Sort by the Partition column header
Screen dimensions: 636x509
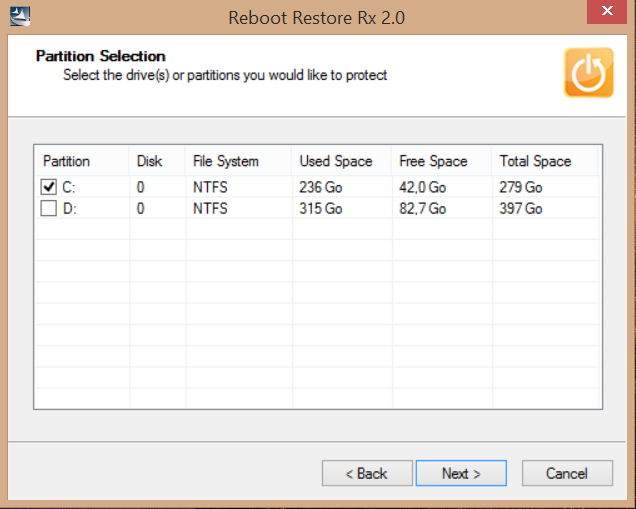pos(82,161)
